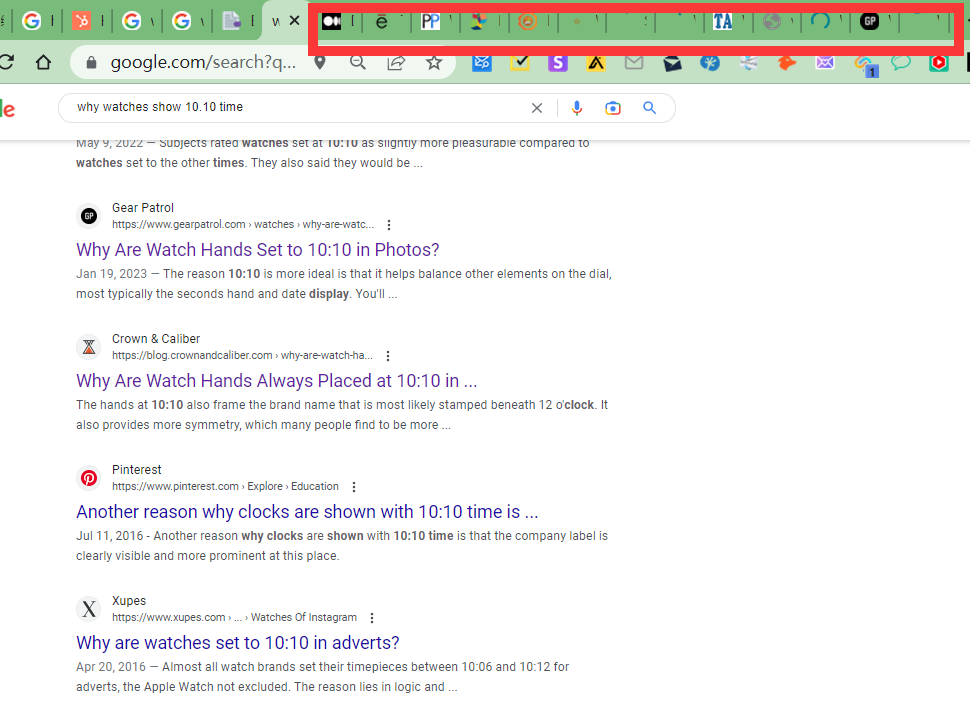Image resolution: width=970 pixels, height=726 pixels.
Task: Open the orange bird extension
Action: (786, 62)
